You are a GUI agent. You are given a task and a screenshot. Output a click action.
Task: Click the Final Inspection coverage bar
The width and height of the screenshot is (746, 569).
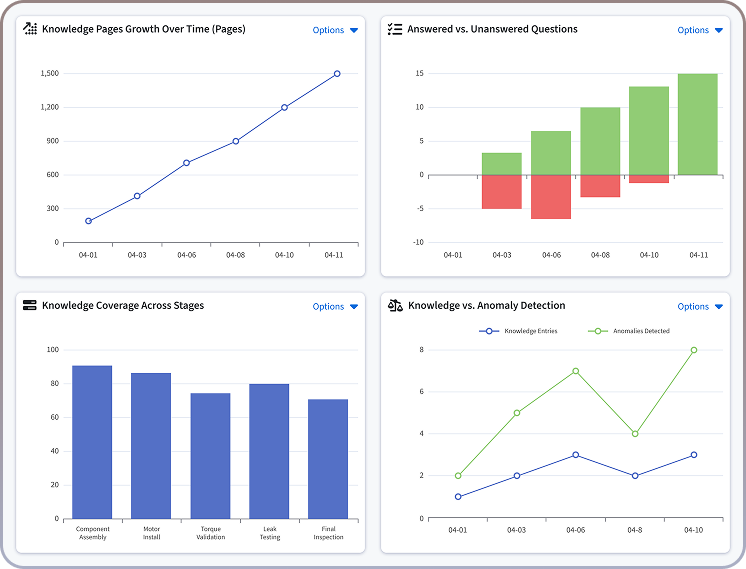pyautogui.click(x=328, y=459)
